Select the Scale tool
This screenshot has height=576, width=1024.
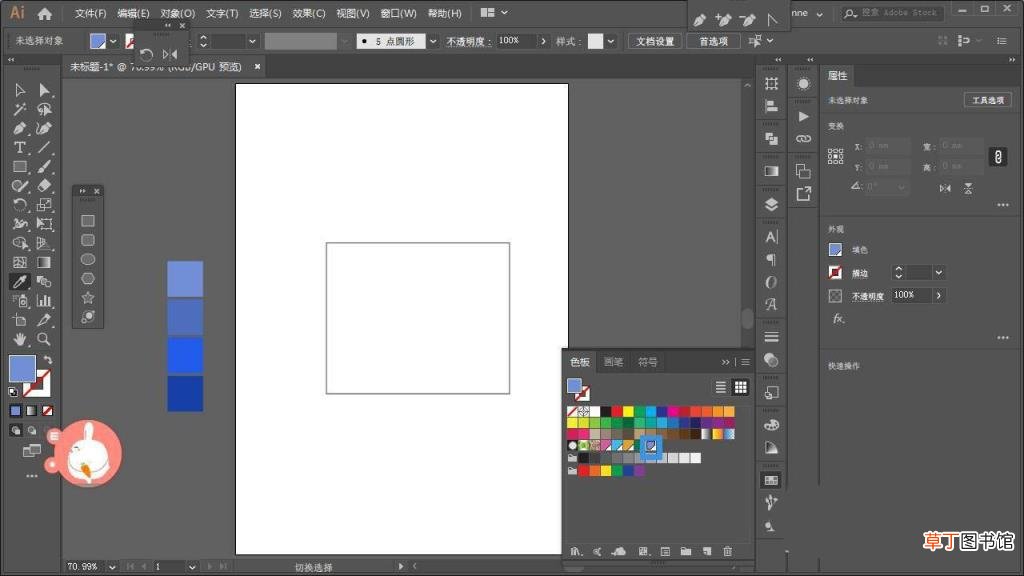point(44,205)
